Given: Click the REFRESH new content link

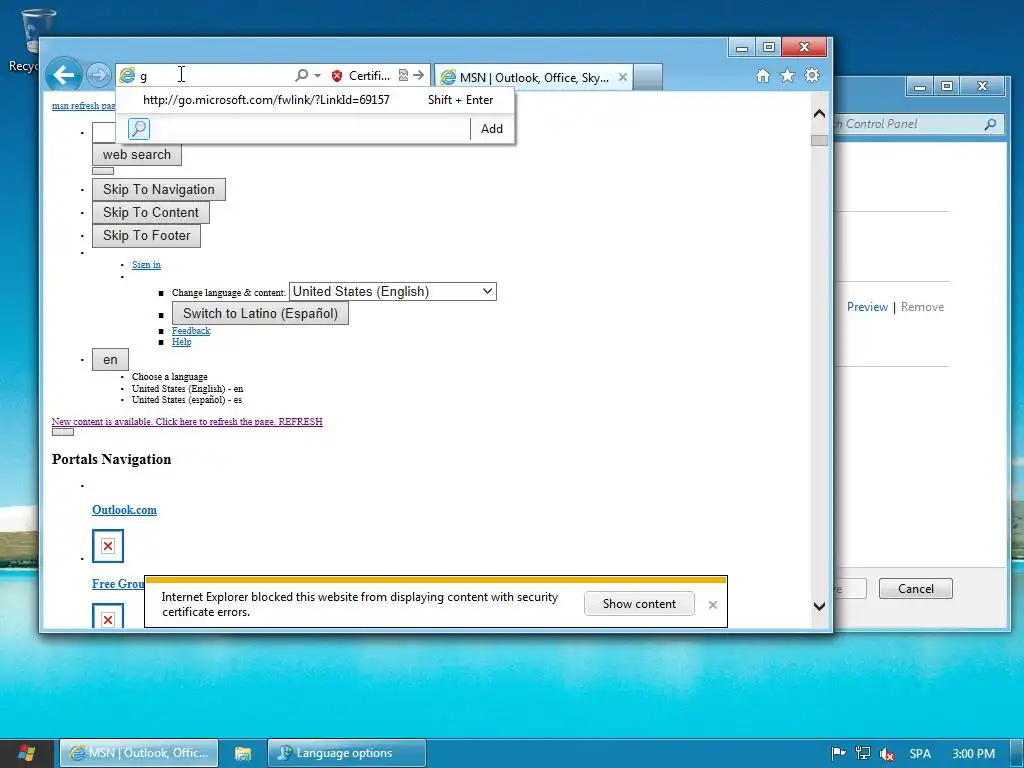Looking at the screenshot, I should (x=187, y=422).
